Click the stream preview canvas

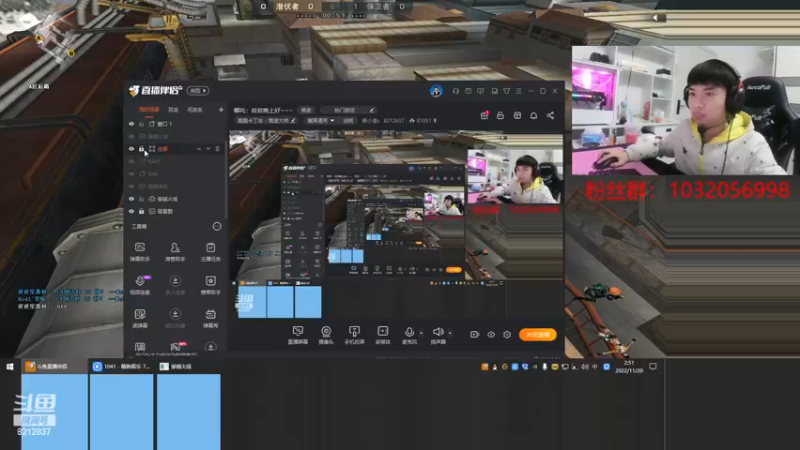396,226
